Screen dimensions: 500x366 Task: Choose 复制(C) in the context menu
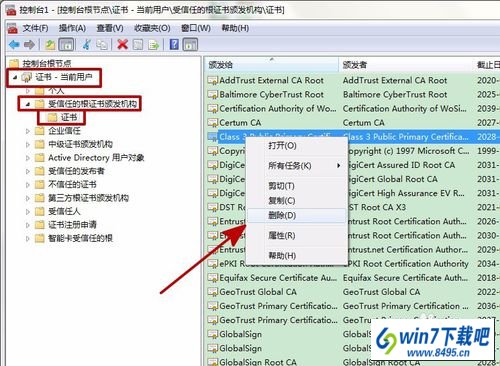click(296, 201)
